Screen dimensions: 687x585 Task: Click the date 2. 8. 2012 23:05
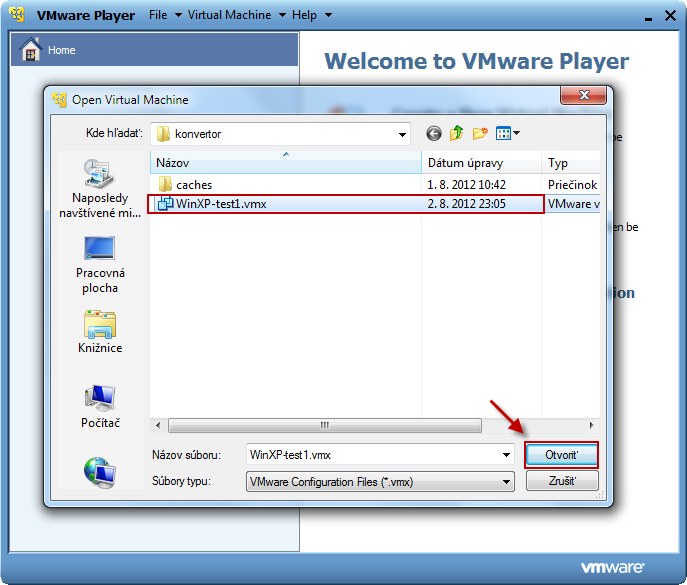466,204
